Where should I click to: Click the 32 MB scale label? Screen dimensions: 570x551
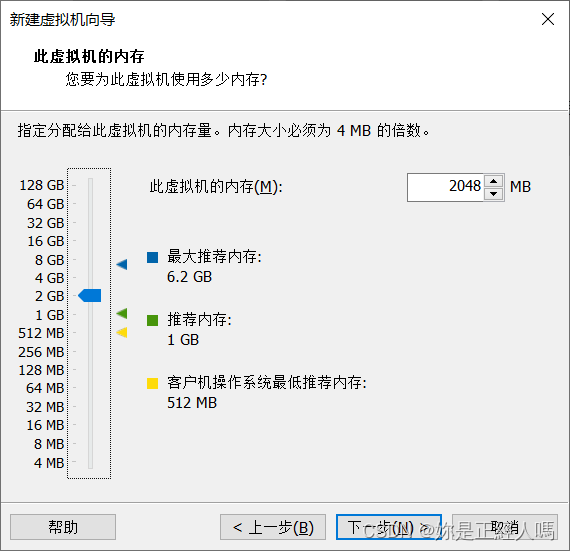(x=45, y=407)
